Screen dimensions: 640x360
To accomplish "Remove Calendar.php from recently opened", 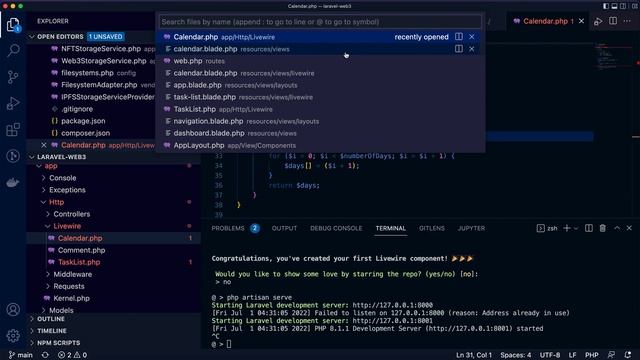I will pyautogui.click(x=472, y=37).
